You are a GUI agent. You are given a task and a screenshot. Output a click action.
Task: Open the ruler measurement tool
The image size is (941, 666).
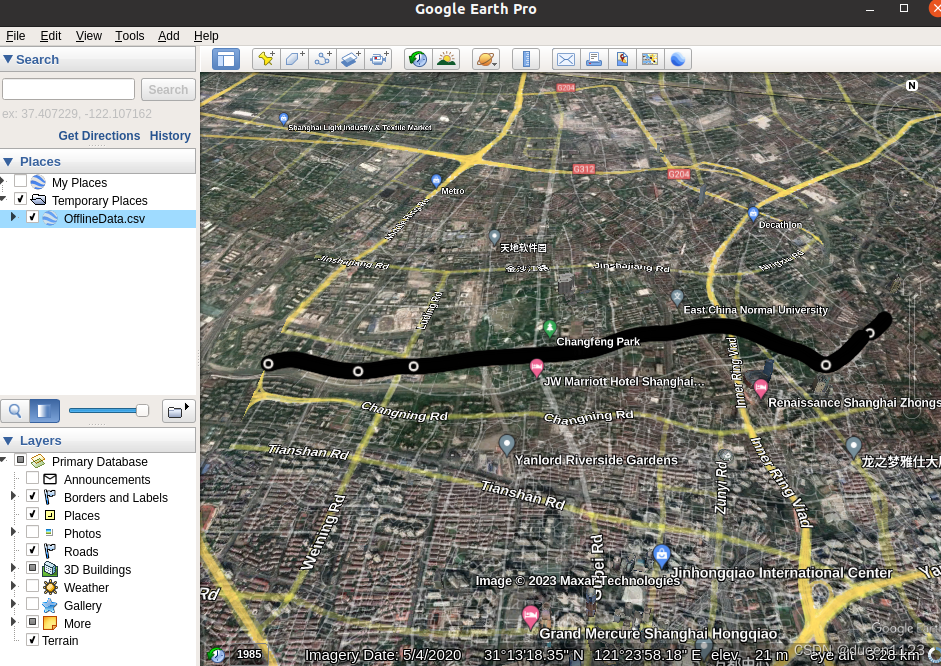pyautogui.click(x=526, y=59)
